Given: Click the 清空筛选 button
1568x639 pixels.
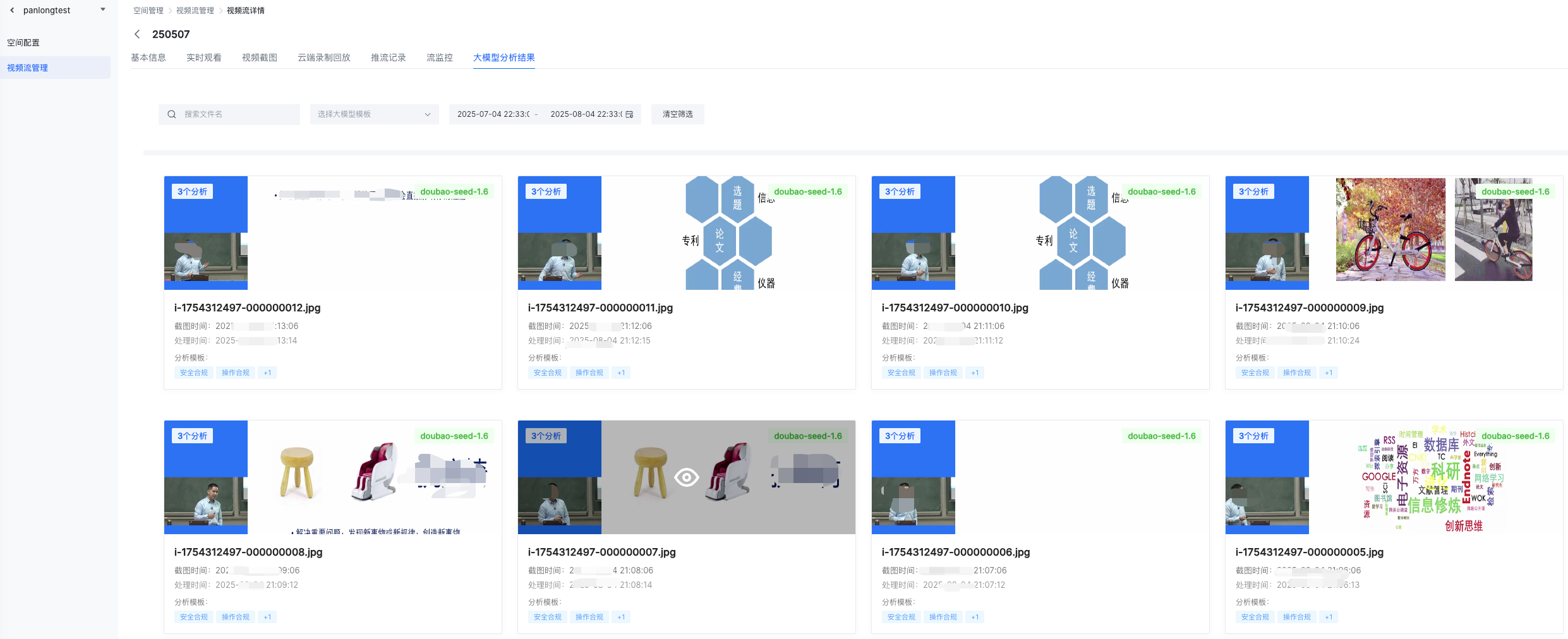Looking at the screenshot, I should [677, 114].
